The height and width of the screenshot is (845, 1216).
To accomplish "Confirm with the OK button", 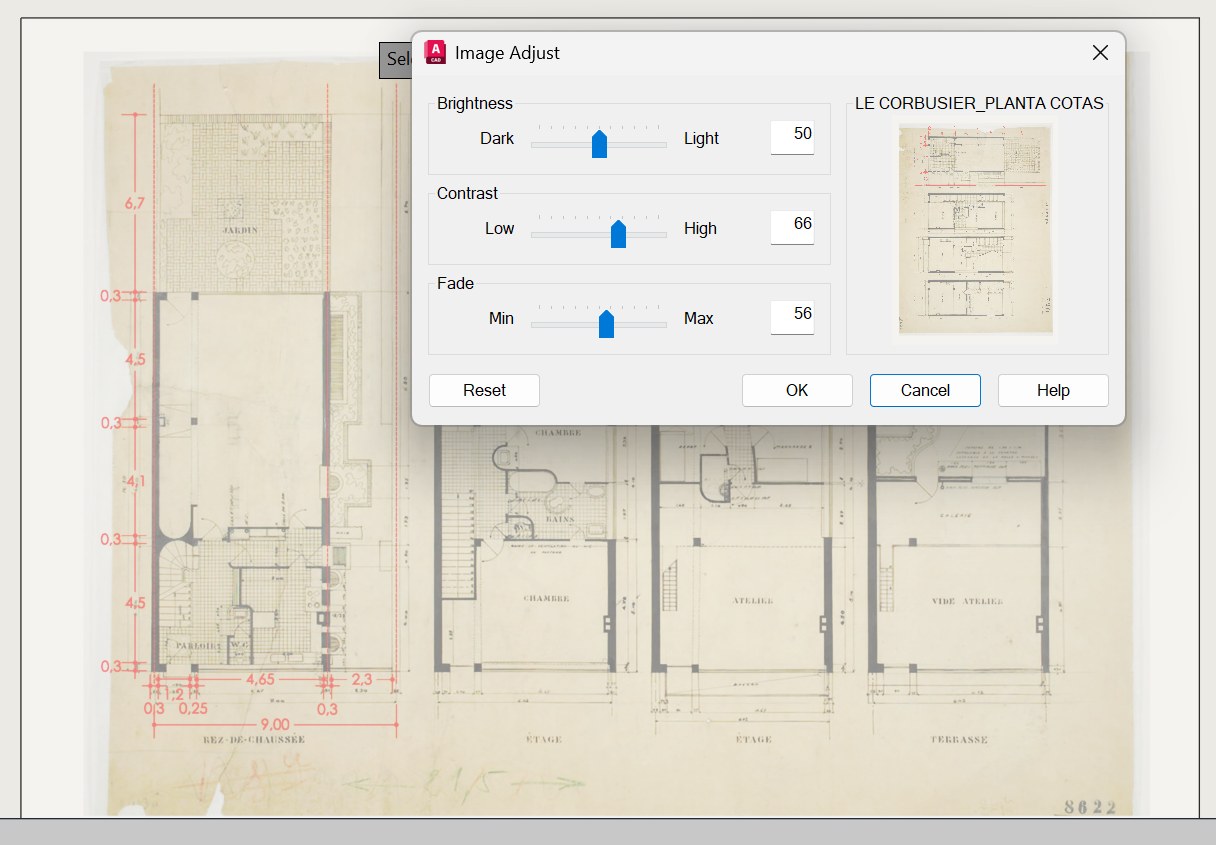I will 797,390.
